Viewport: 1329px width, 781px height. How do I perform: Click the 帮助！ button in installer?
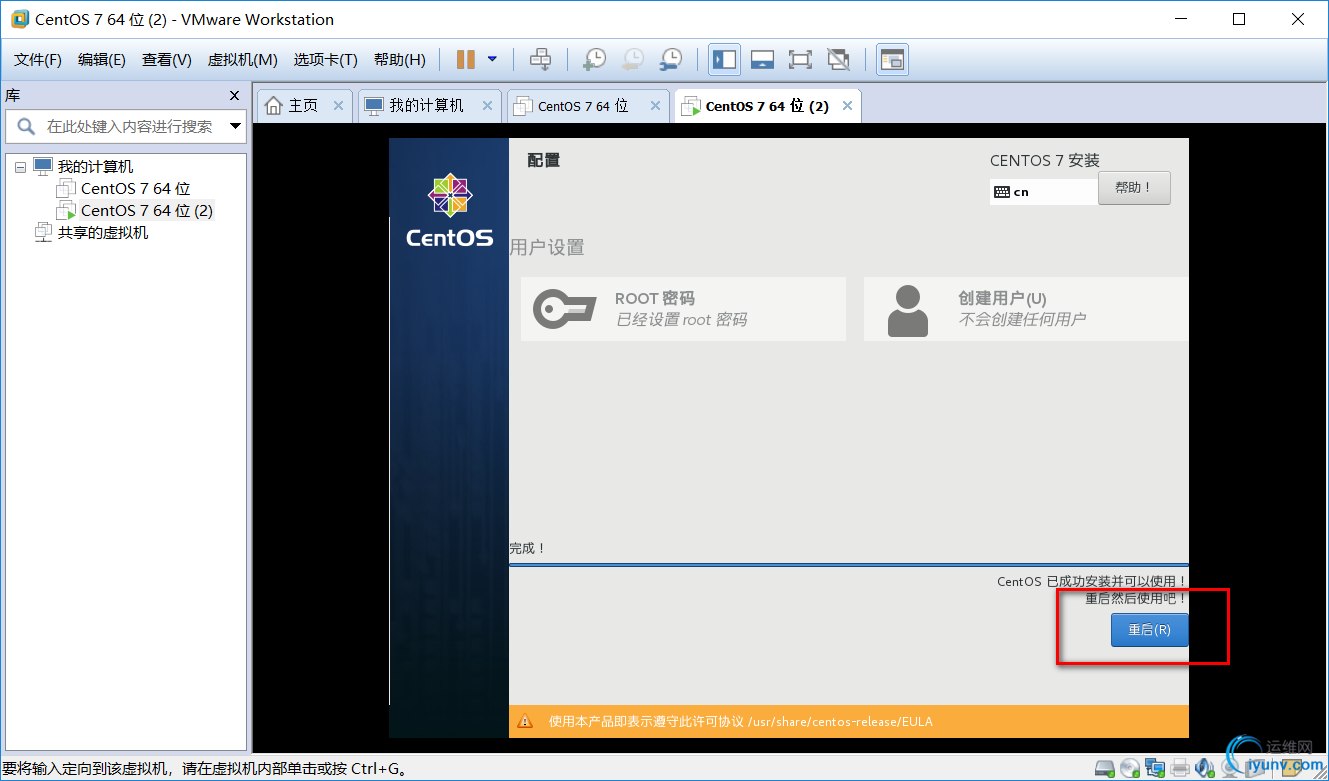click(1134, 188)
